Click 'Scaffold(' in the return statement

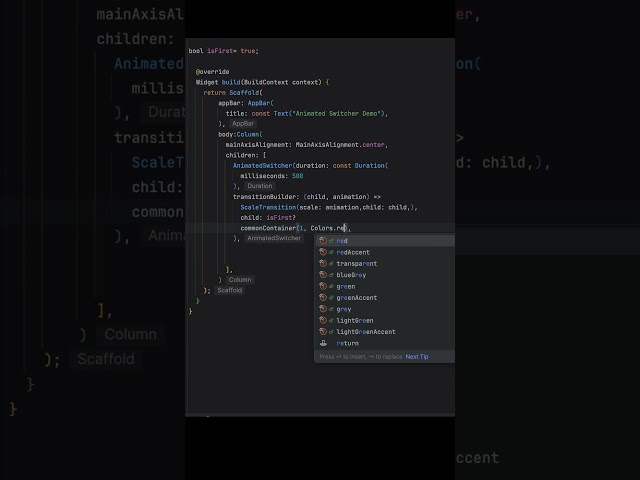(246, 93)
